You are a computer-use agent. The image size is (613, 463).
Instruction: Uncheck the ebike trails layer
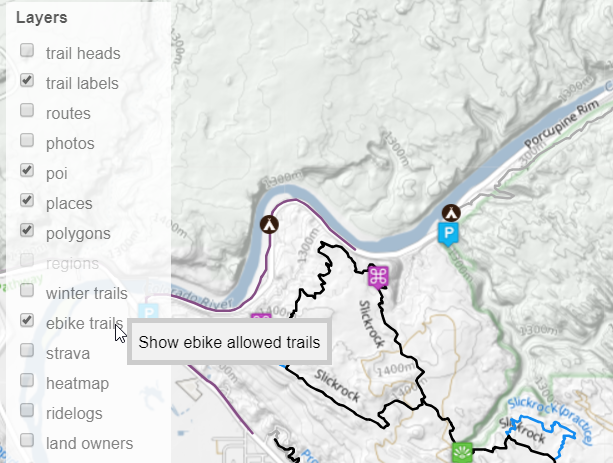[27, 320]
